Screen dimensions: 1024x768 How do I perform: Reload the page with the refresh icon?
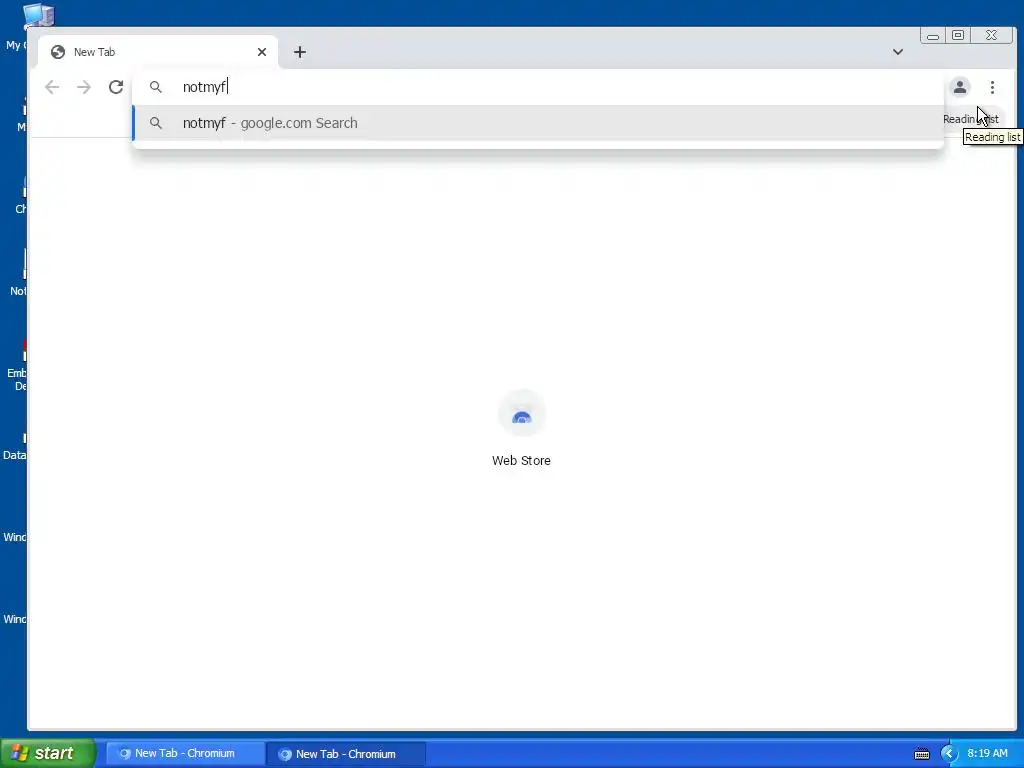coord(116,87)
